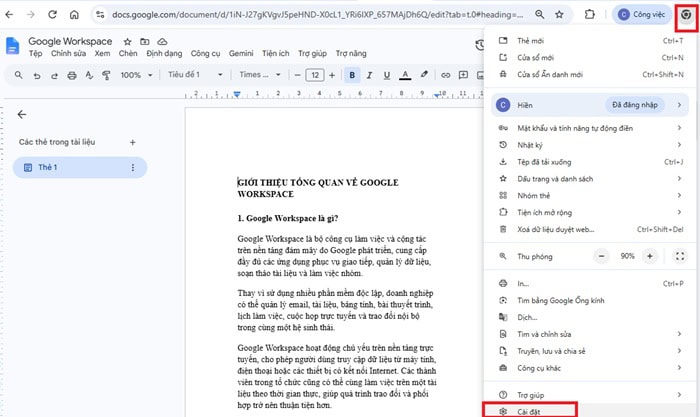Image resolution: width=700 pixels, height=417 pixels.
Task: Click the browser back arrow
Action: (x=9, y=15)
